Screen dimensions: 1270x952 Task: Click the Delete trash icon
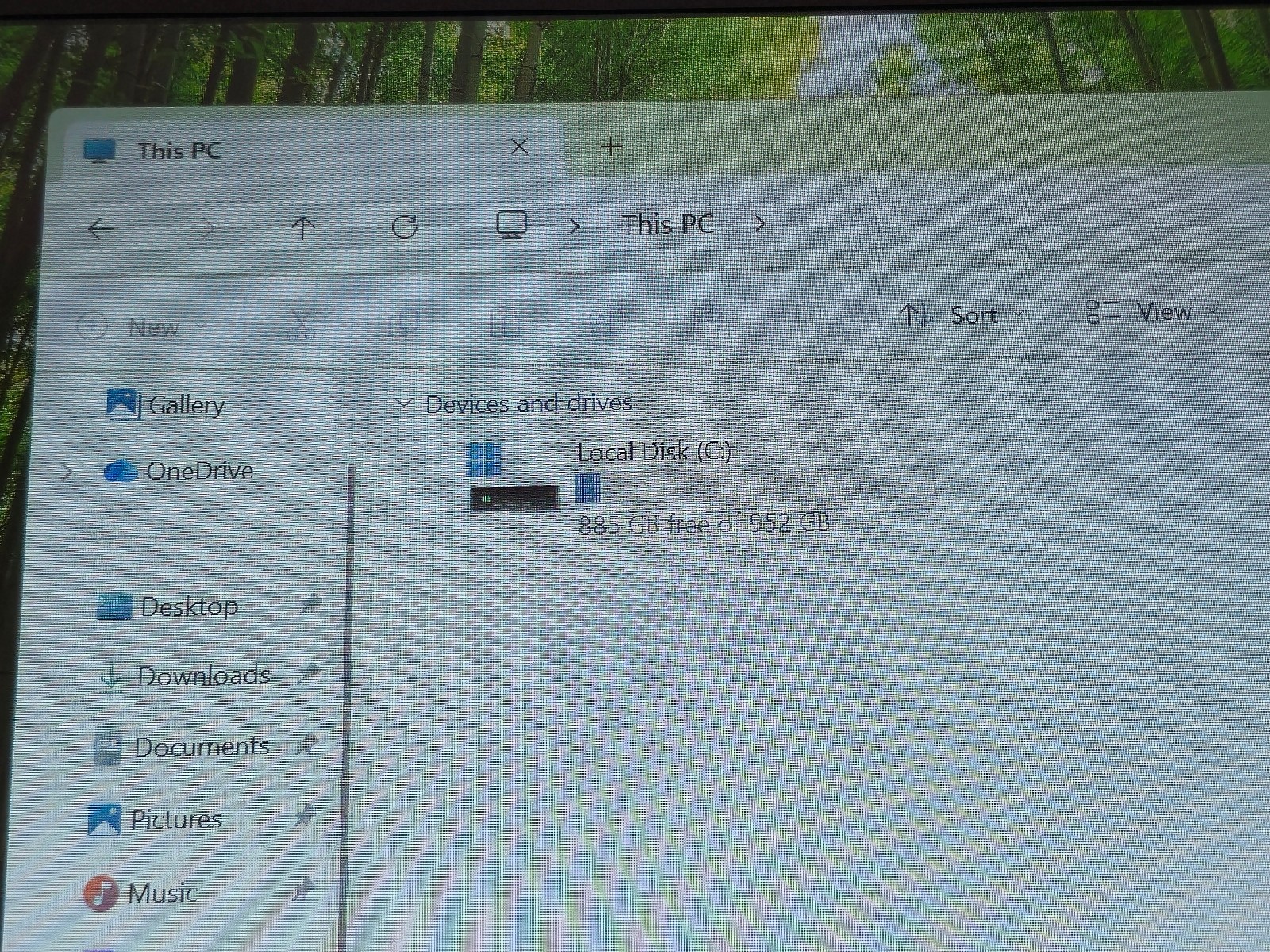pyautogui.click(x=808, y=317)
